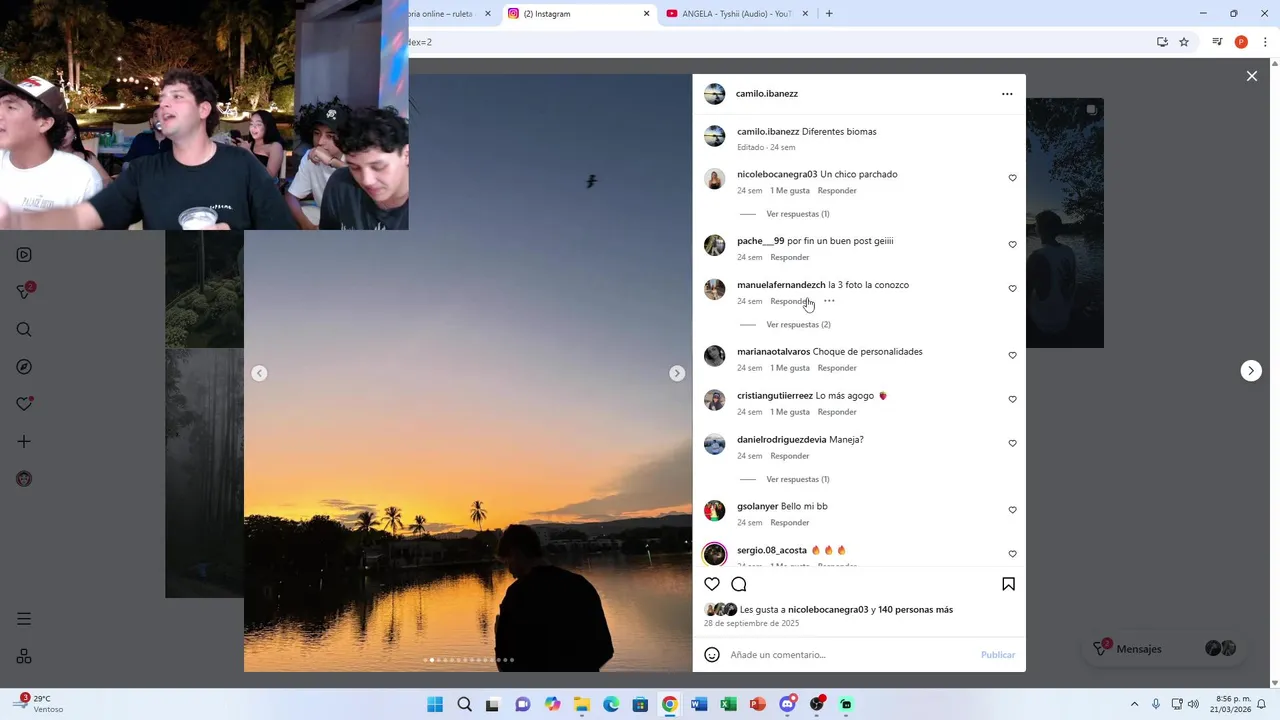The height and width of the screenshot is (720, 1280).
Task: Like marianaotalvaros's comment
Action: [1012, 356]
